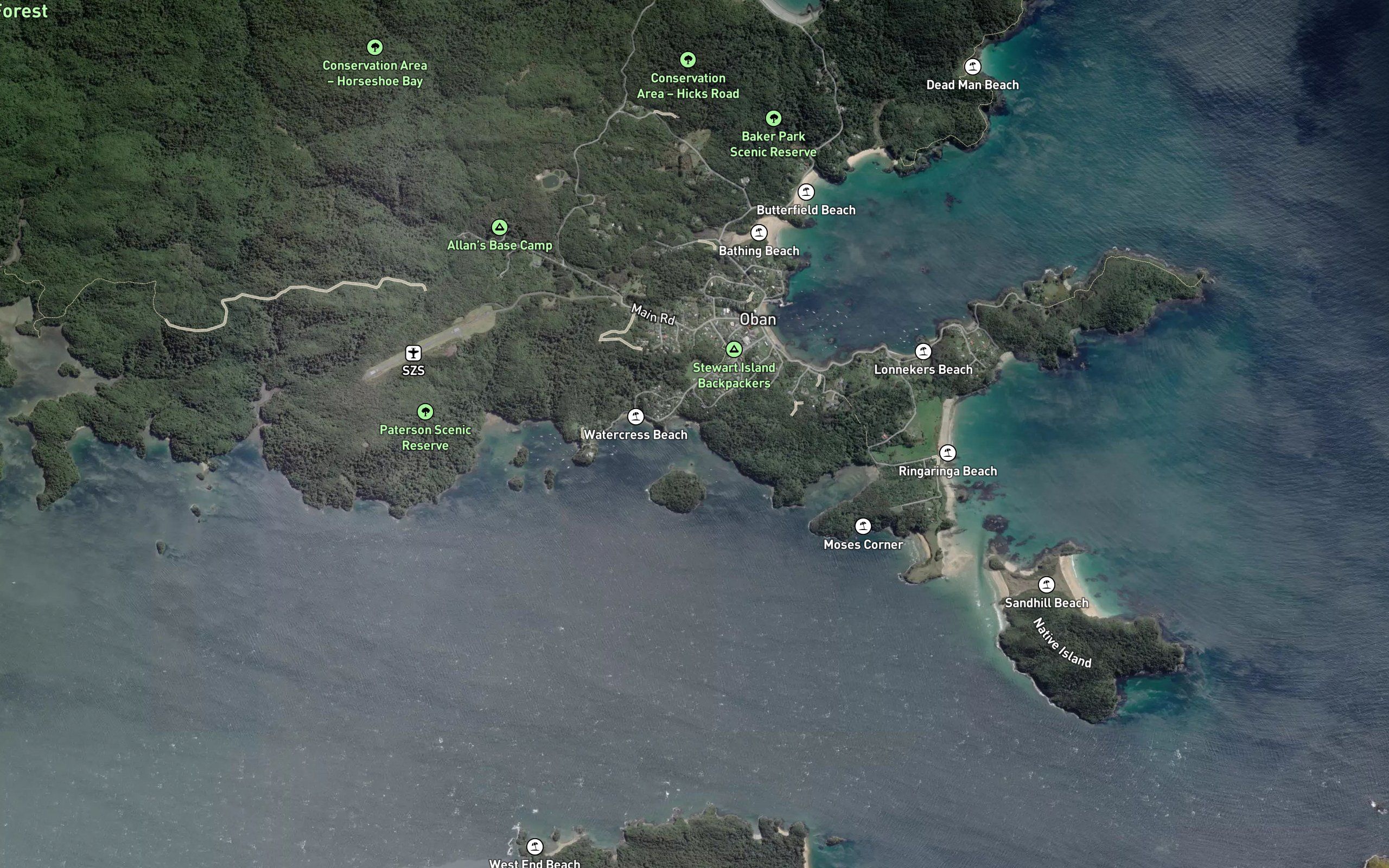Select the Sandhill Beach text label
Viewport: 1389px width, 868px height.
click(x=1046, y=603)
